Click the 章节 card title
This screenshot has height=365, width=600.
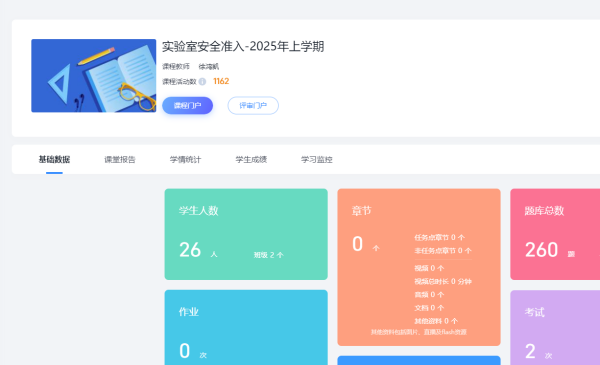[362, 210]
